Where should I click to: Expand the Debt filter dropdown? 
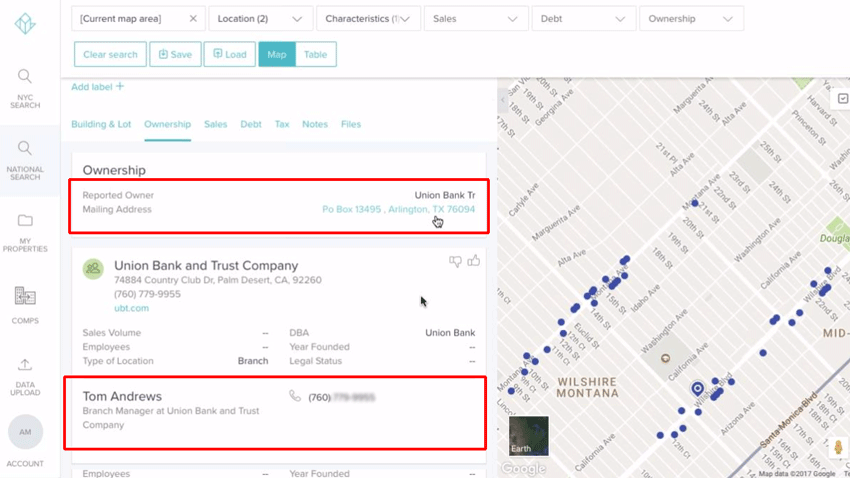(583, 18)
